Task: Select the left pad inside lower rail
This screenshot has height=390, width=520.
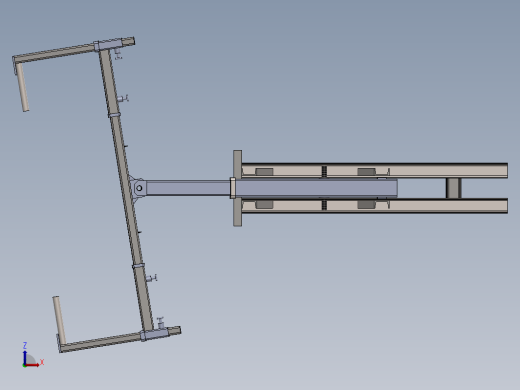Action: click(264, 204)
